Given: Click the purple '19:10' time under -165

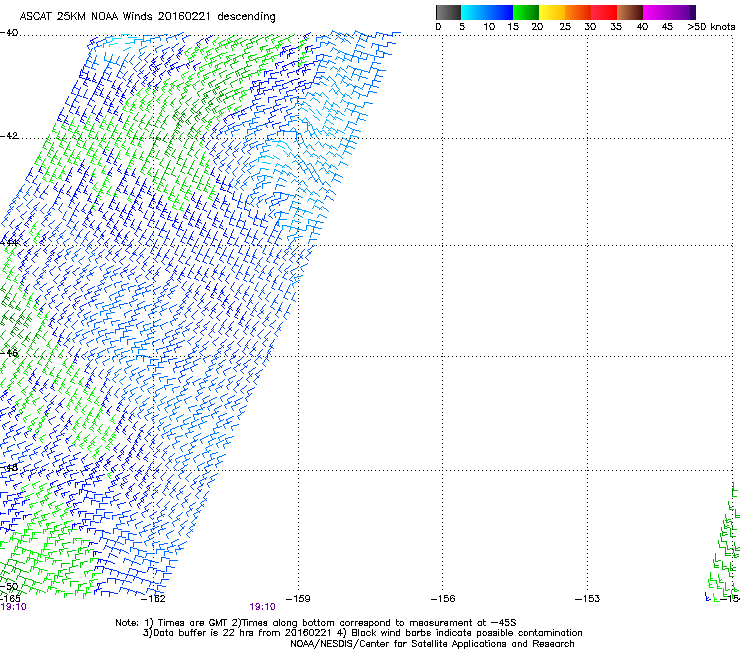Looking at the screenshot, I should [13, 607].
